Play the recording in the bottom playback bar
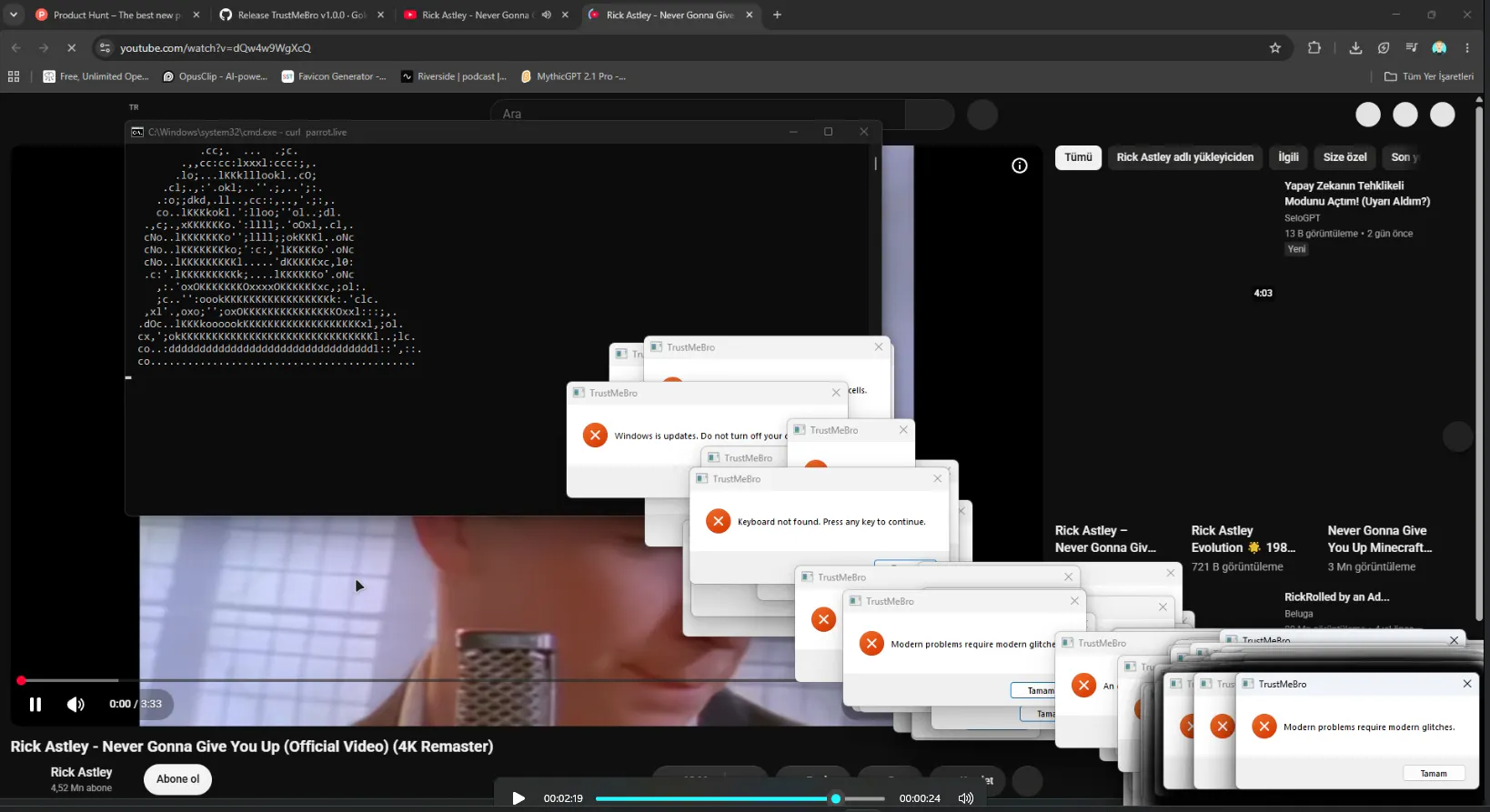This screenshot has height=812, width=1490. tap(518, 798)
